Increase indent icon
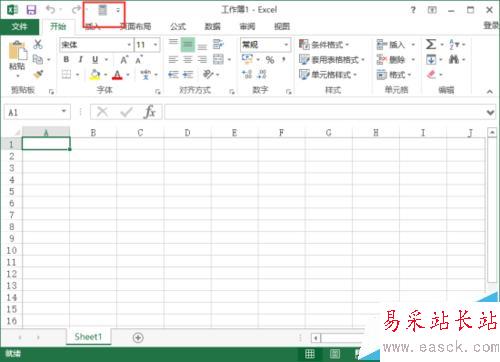The width and height of the screenshot is (500, 362). (x=188, y=74)
